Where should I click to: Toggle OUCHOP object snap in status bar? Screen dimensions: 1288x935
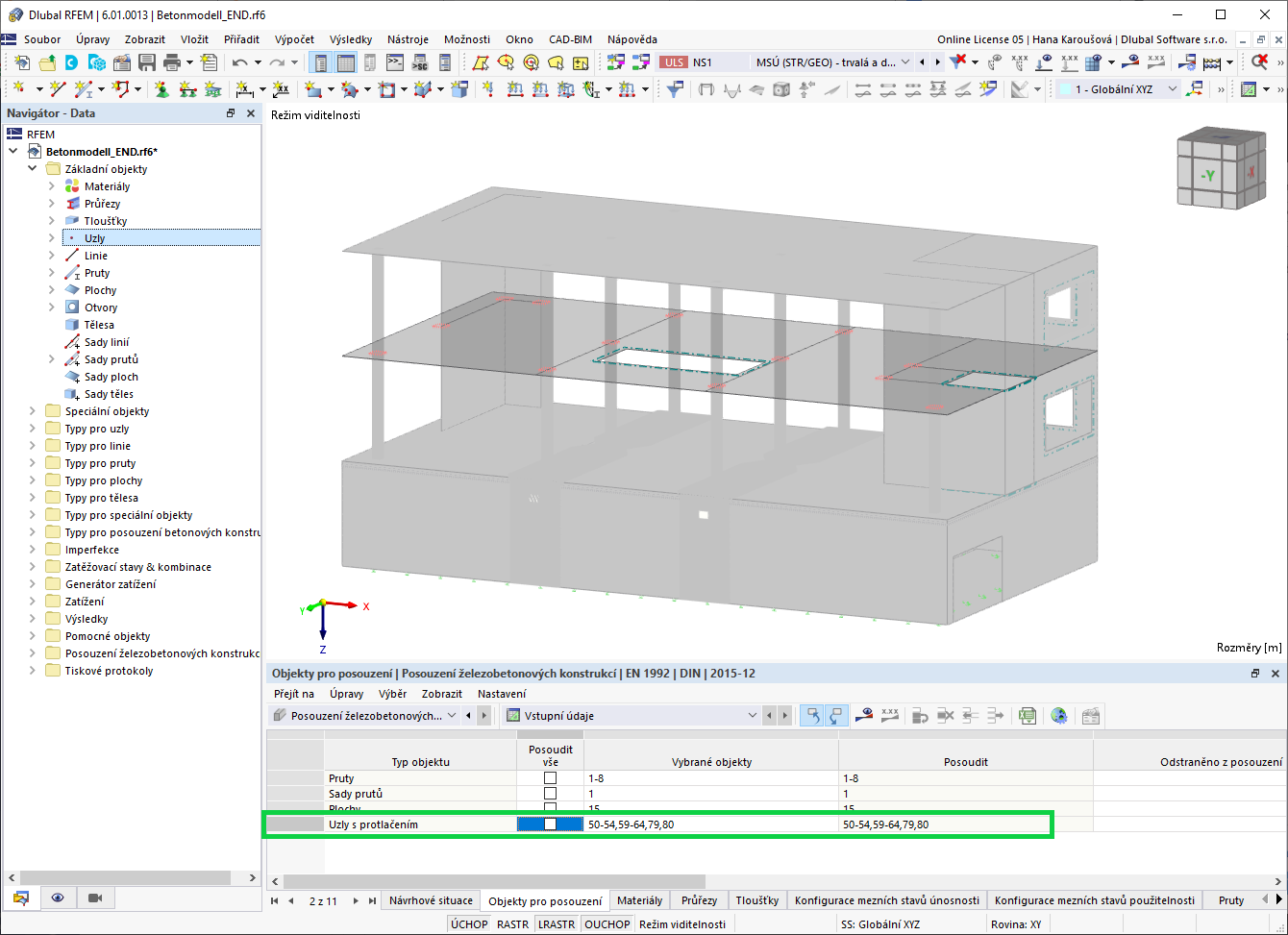pos(607,924)
